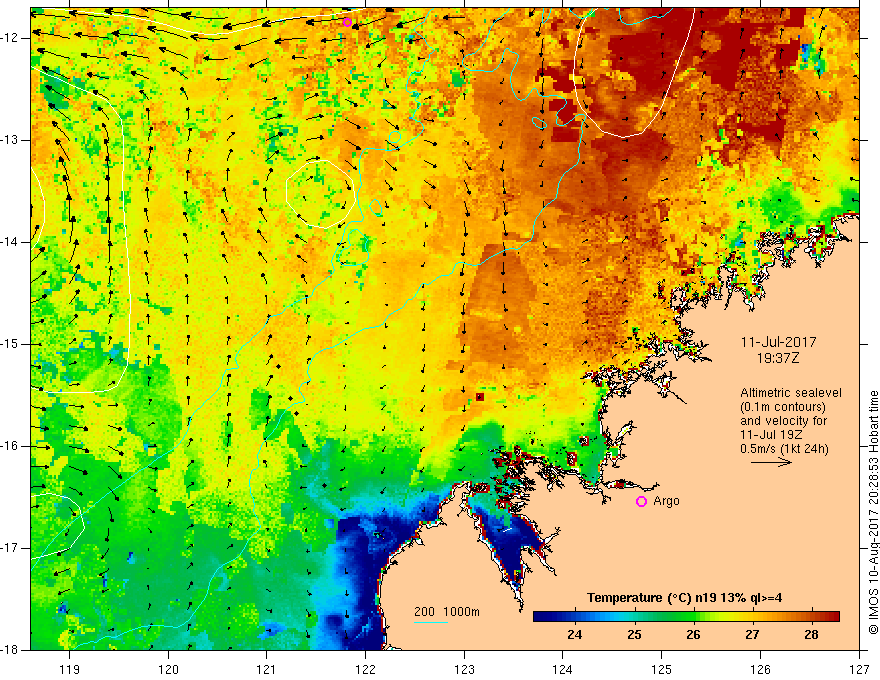Click the '120' longitude axis label
This screenshot has width=880, height=680.
(x=168, y=669)
